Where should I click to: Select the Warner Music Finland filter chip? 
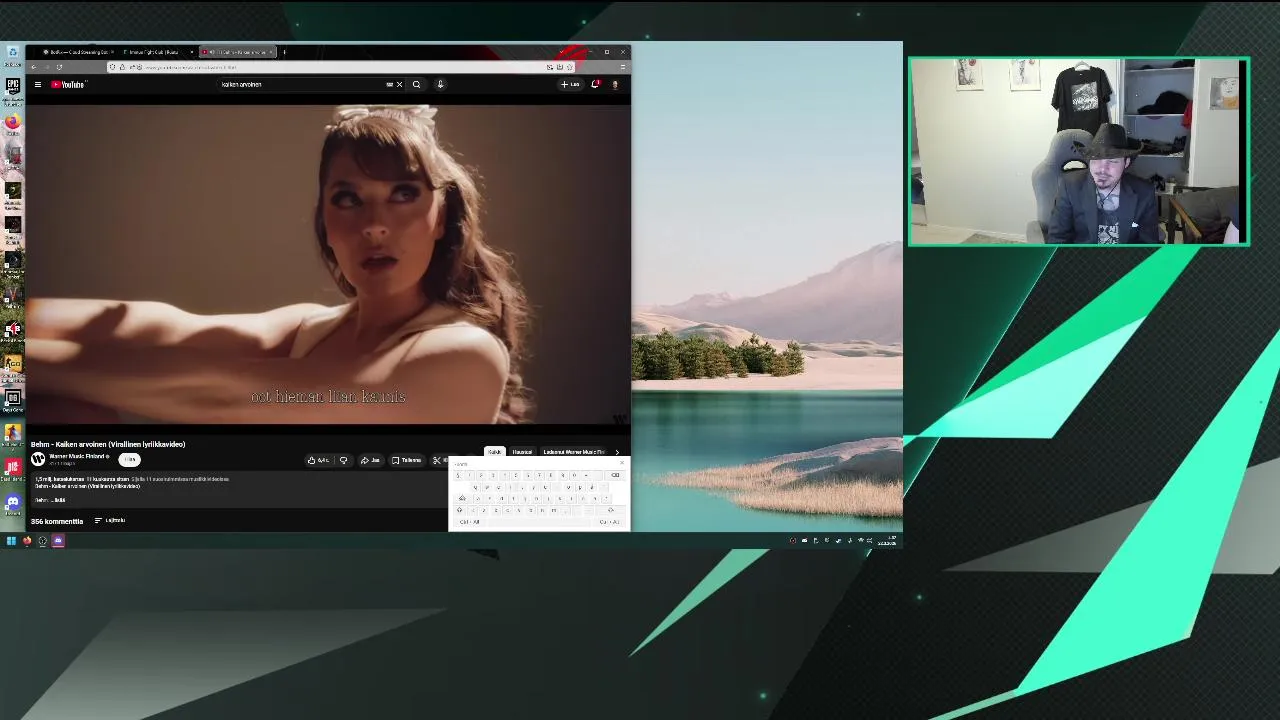[574, 452]
